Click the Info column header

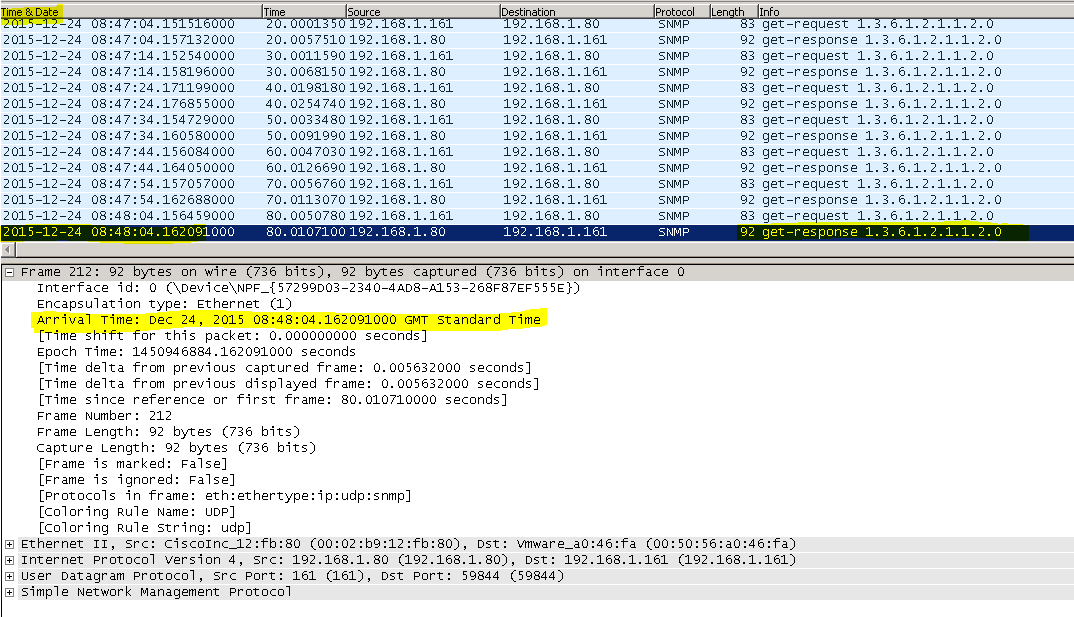click(x=916, y=12)
